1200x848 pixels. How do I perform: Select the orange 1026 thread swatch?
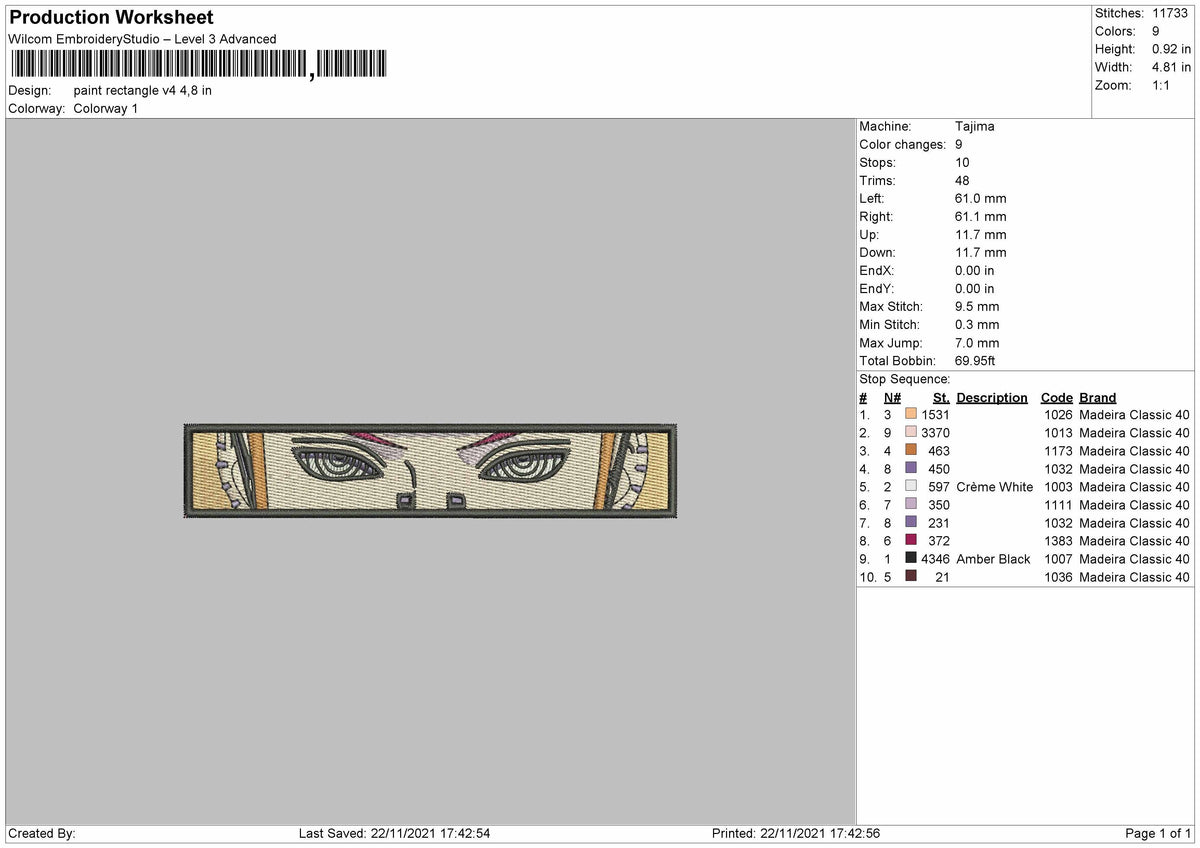coord(911,414)
